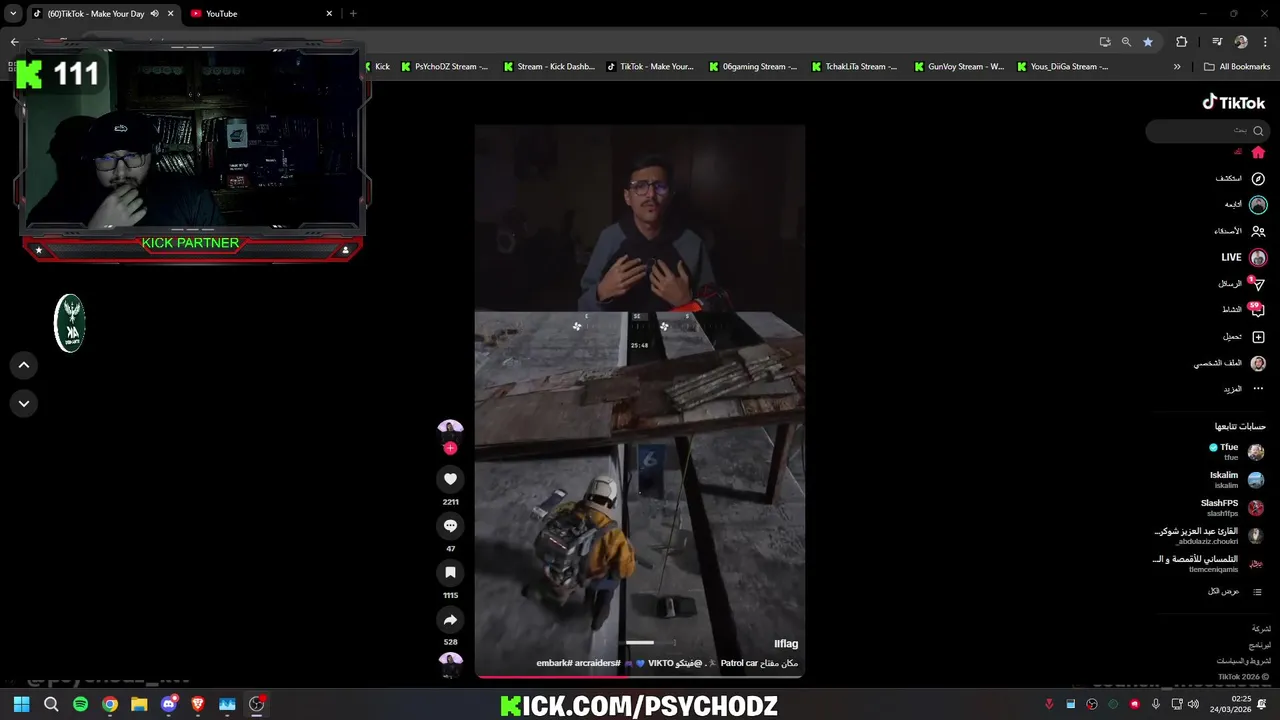This screenshot has height=720, width=1280.
Task: Open the browser zoom magnifier icon
Action: 1126,41
